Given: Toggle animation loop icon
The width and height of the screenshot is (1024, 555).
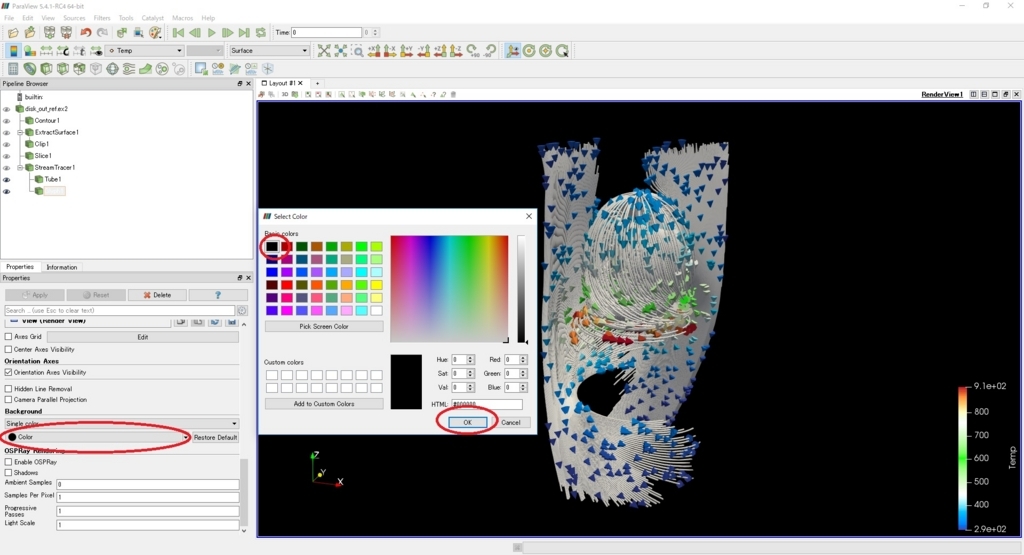Looking at the screenshot, I should [261, 33].
